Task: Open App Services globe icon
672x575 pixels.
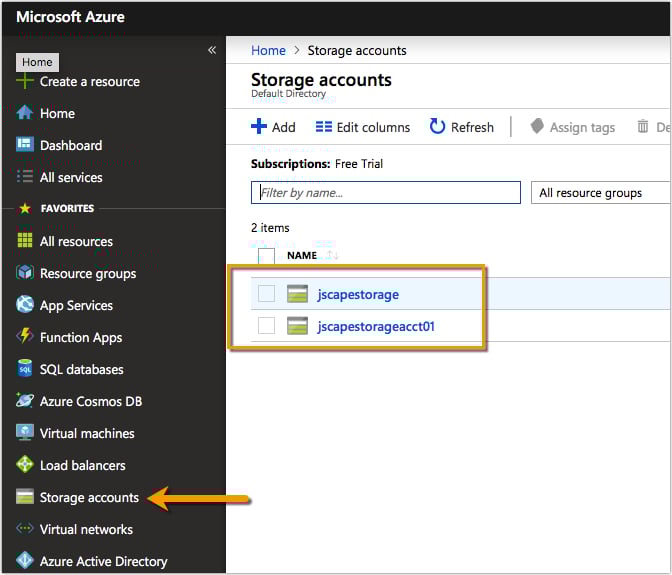Action: (25, 305)
